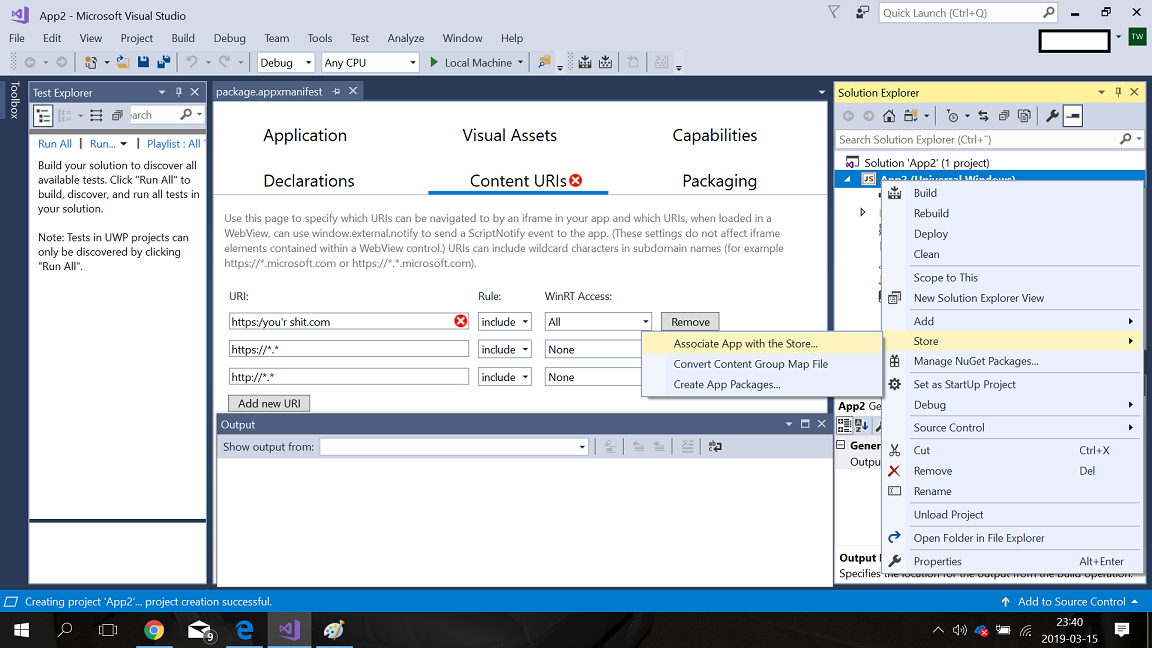Open Visual Studio from the taskbar
The height and width of the screenshot is (648, 1152).
pyautogui.click(x=289, y=630)
